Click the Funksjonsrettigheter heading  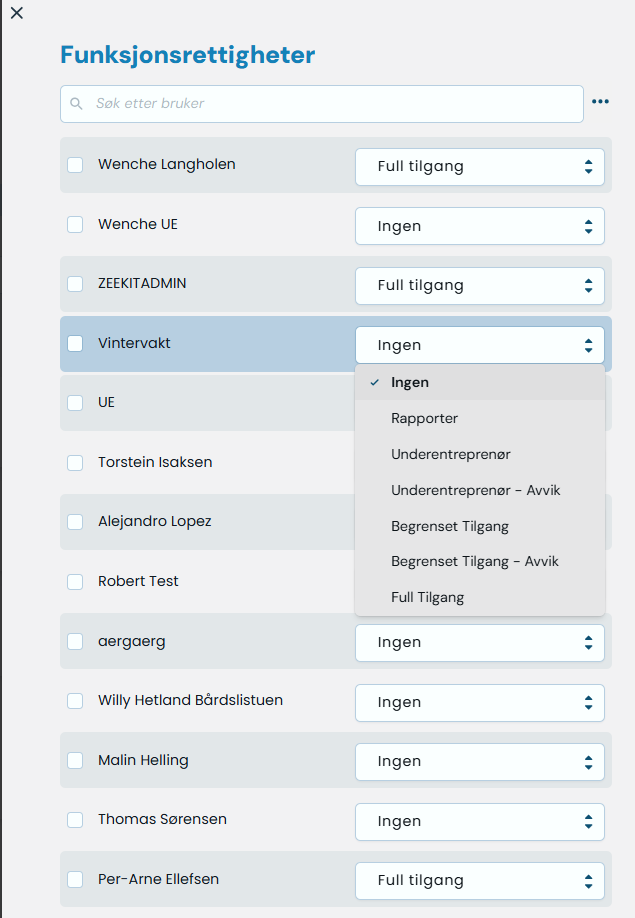click(x=188, y=55)
